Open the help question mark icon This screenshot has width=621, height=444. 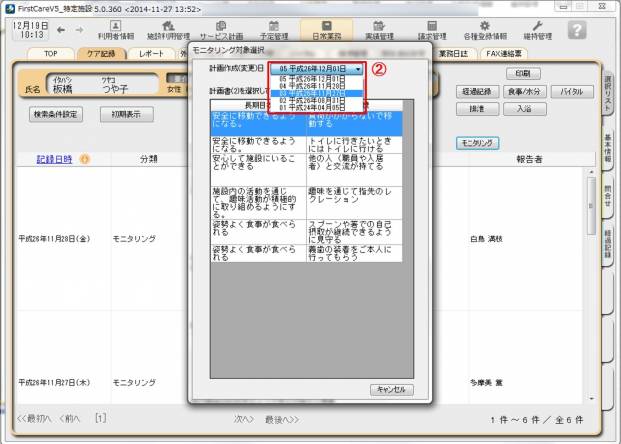(x=577, y=29)
